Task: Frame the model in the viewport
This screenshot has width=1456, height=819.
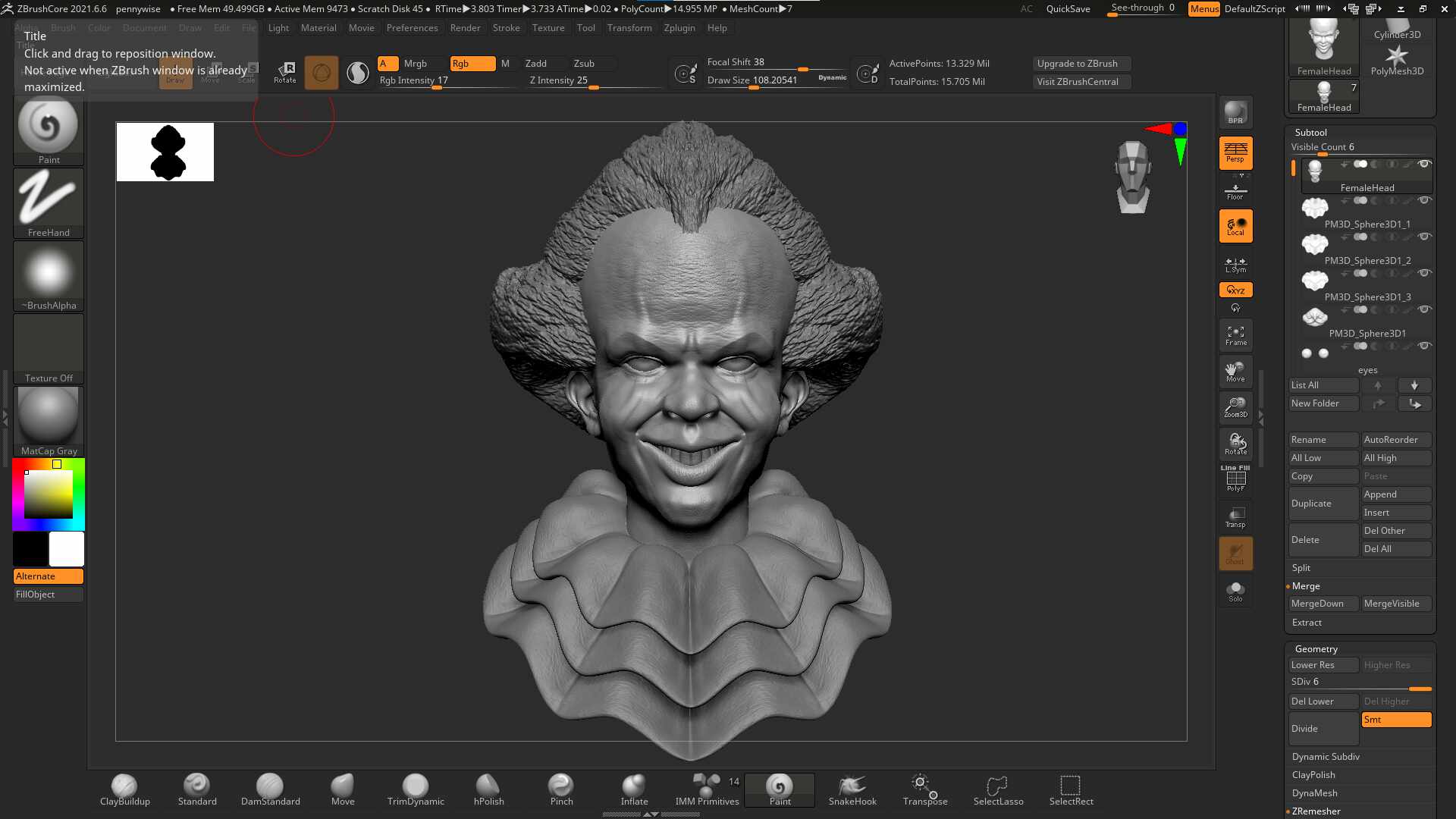Action: (x=1235, y=335)
